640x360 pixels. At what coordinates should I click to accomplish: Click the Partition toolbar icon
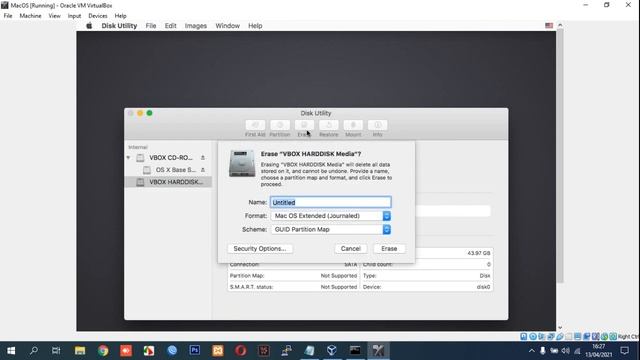pos(280,125)
